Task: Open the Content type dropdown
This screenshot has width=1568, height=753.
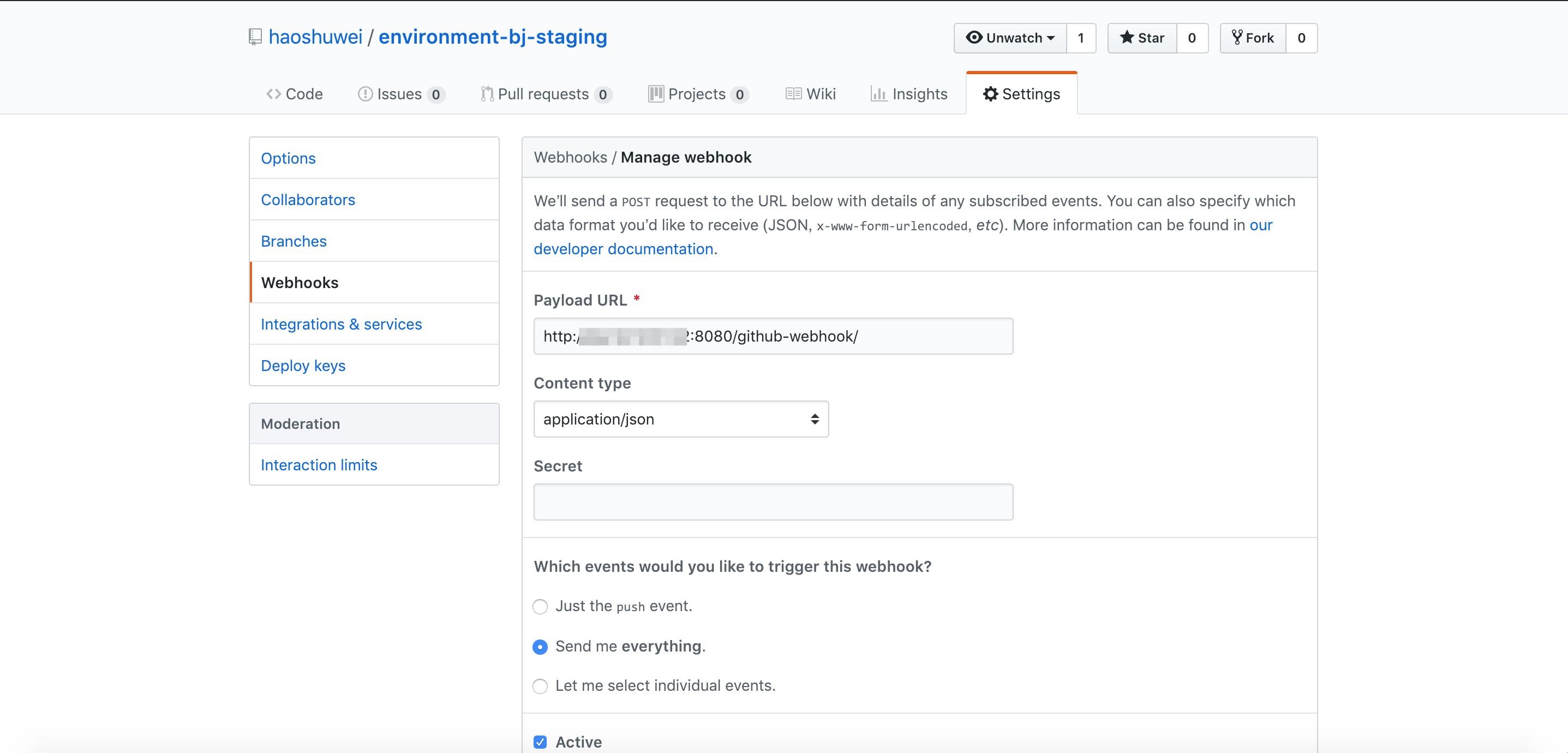Action: click(x=681, y=419)
